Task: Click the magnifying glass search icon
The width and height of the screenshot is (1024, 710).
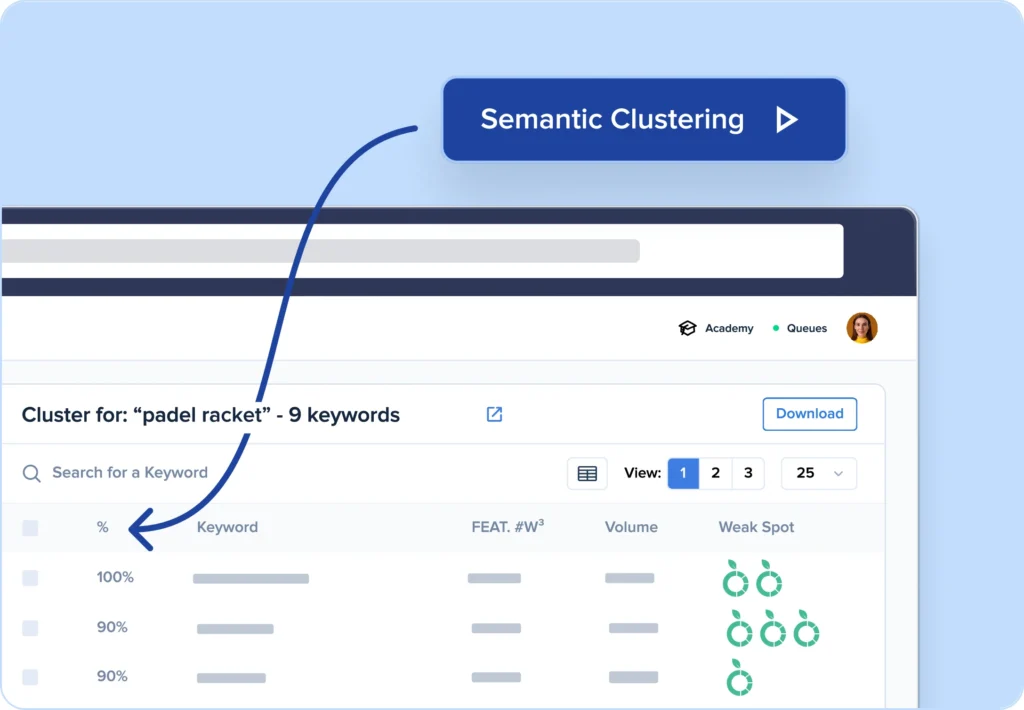Action: click(x=32, y=472)
